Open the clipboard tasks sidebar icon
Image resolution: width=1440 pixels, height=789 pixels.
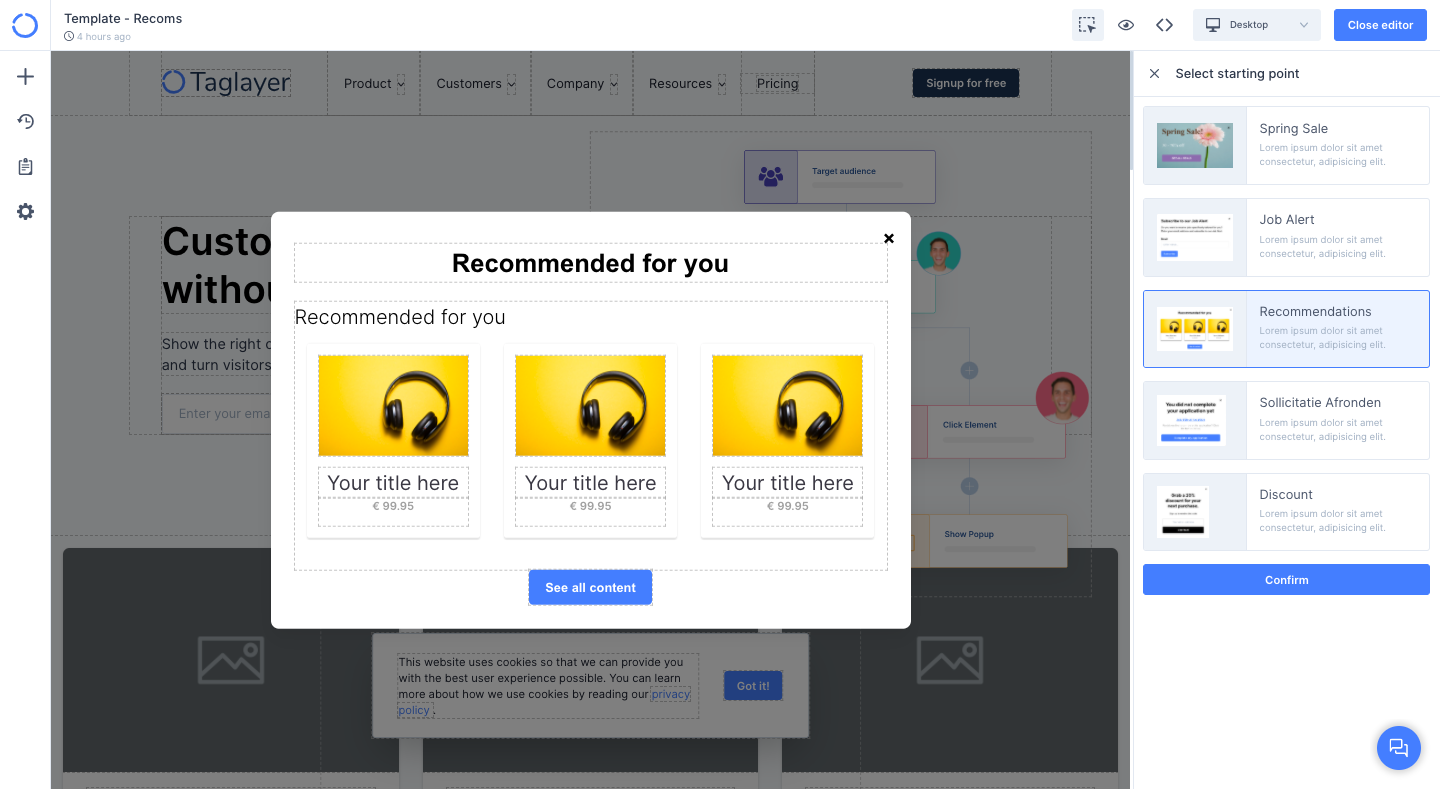[26, 167]
